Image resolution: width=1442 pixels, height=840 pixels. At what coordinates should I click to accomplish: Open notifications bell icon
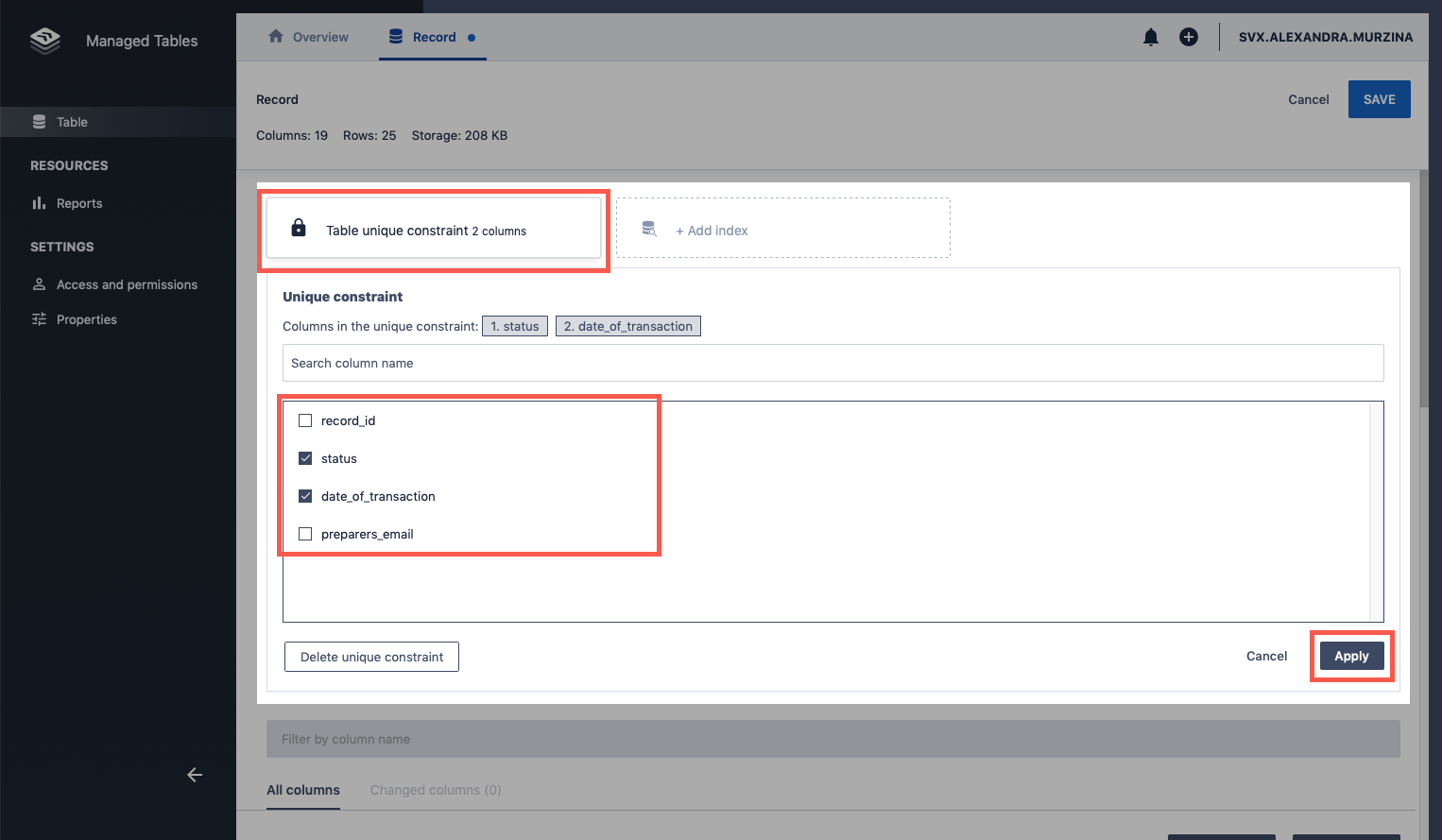pyautogui.click(x=1150, y=37)
